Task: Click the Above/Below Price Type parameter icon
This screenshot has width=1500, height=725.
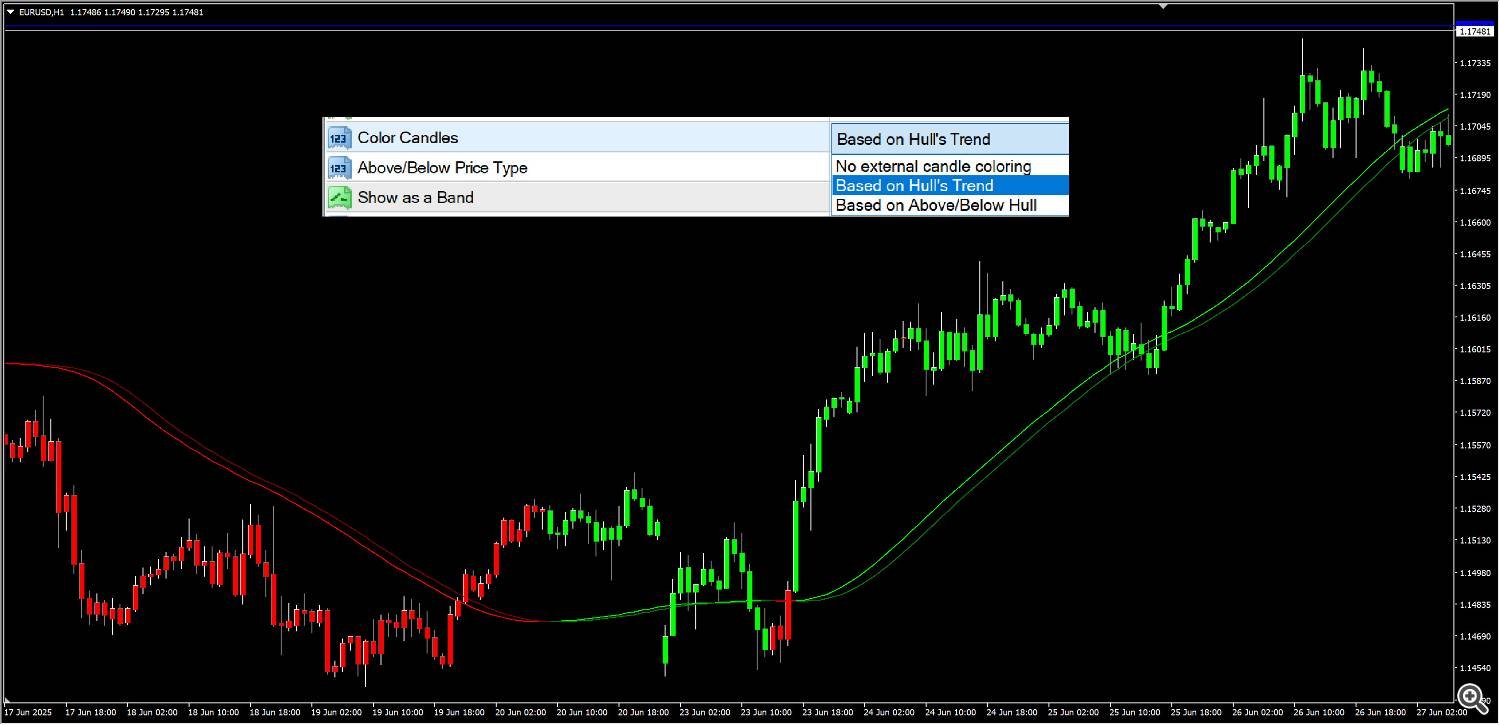Action: [340, 168]
